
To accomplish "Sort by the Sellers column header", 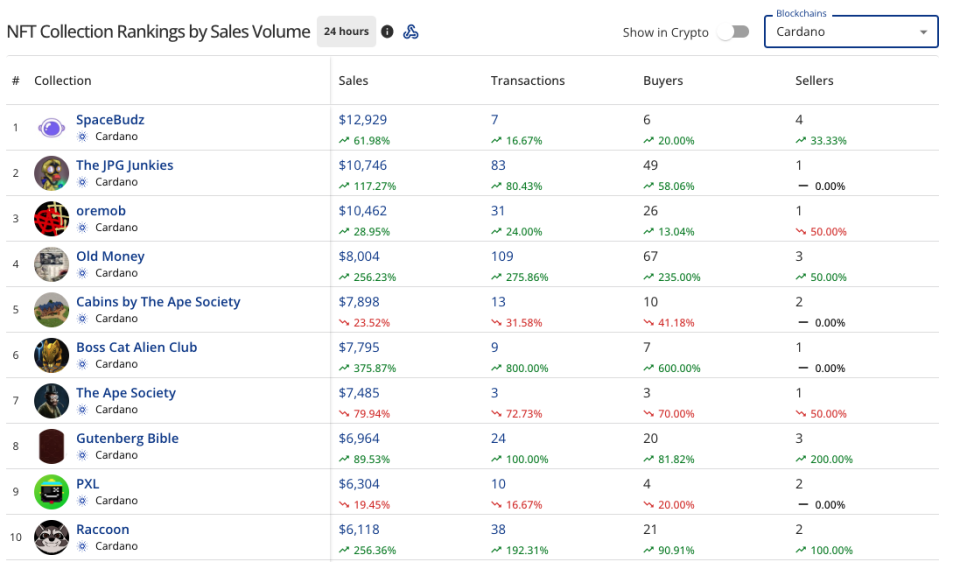I will point(814,81).
